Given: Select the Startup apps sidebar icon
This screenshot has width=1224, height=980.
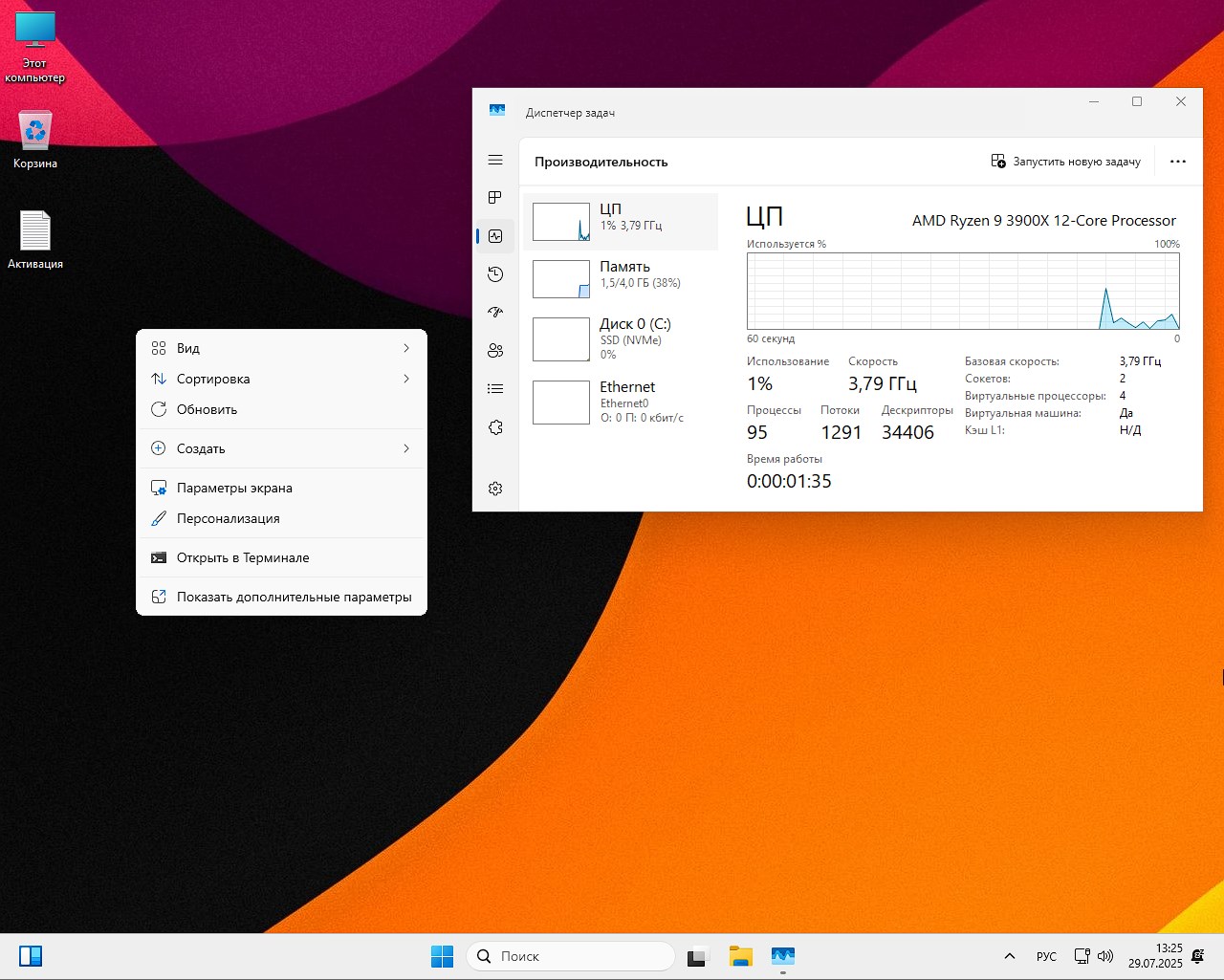Looking at the screenshot, I should [494, 313].
